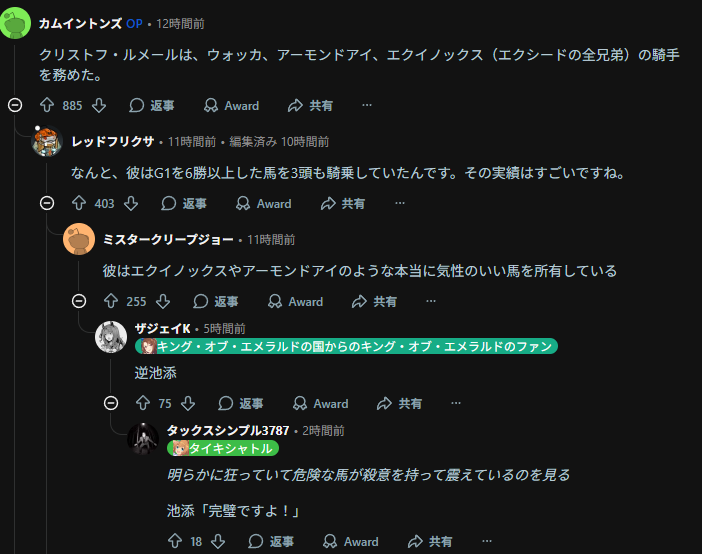Upvote カムイントンズ's top comment
The image size is (702, 554).
click(47, 105)
